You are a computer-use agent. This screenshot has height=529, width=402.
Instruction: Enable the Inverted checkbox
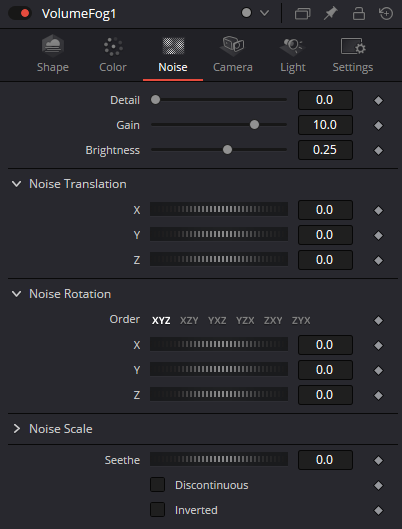[x=157, y=509]
